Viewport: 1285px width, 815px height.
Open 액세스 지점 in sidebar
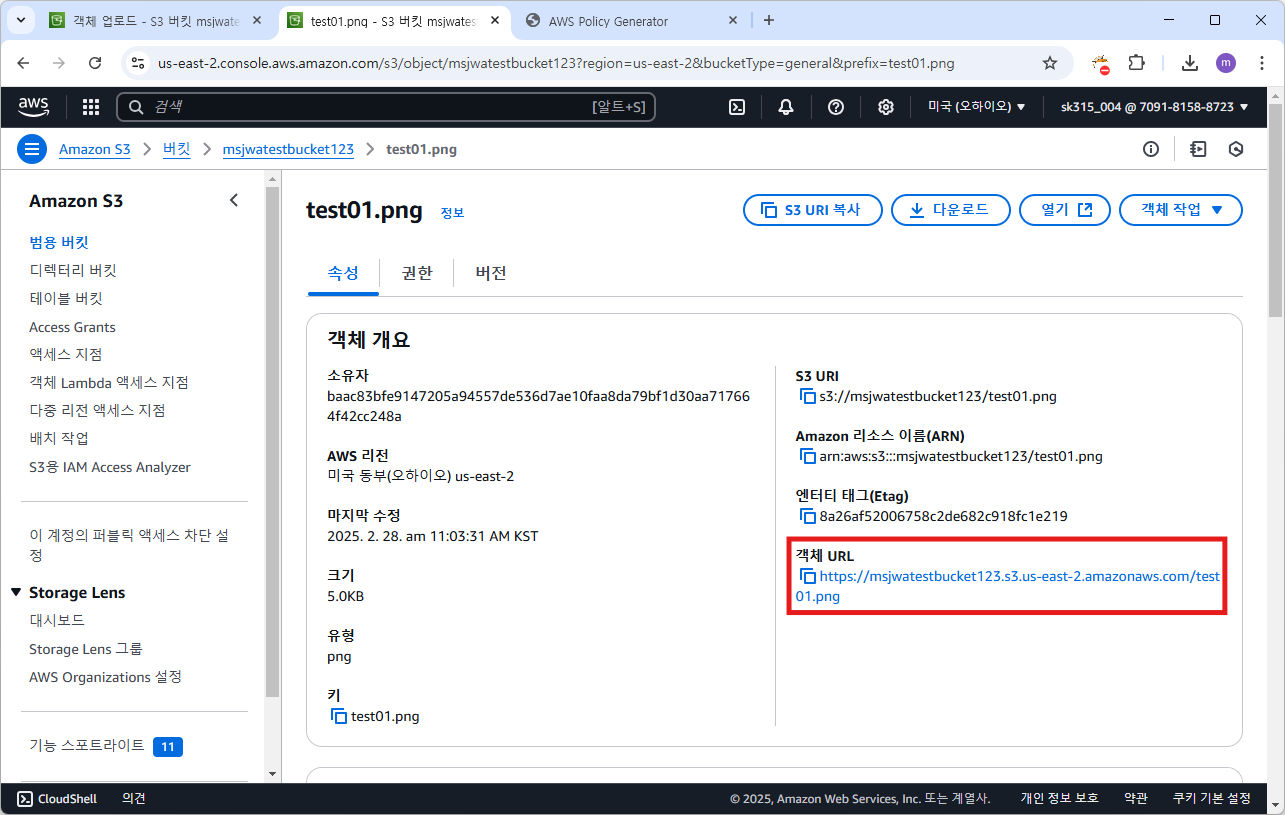point(66,354)
